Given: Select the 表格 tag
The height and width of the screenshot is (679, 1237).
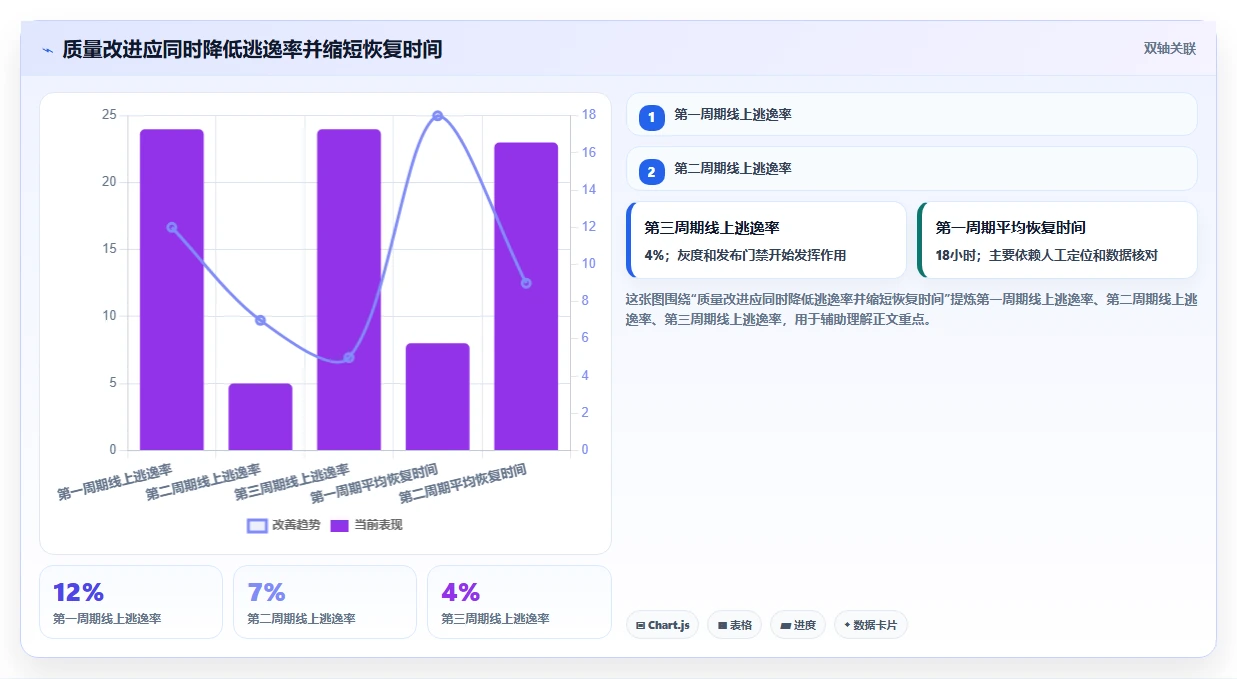Looking at the screenshot, I should 734,625.
